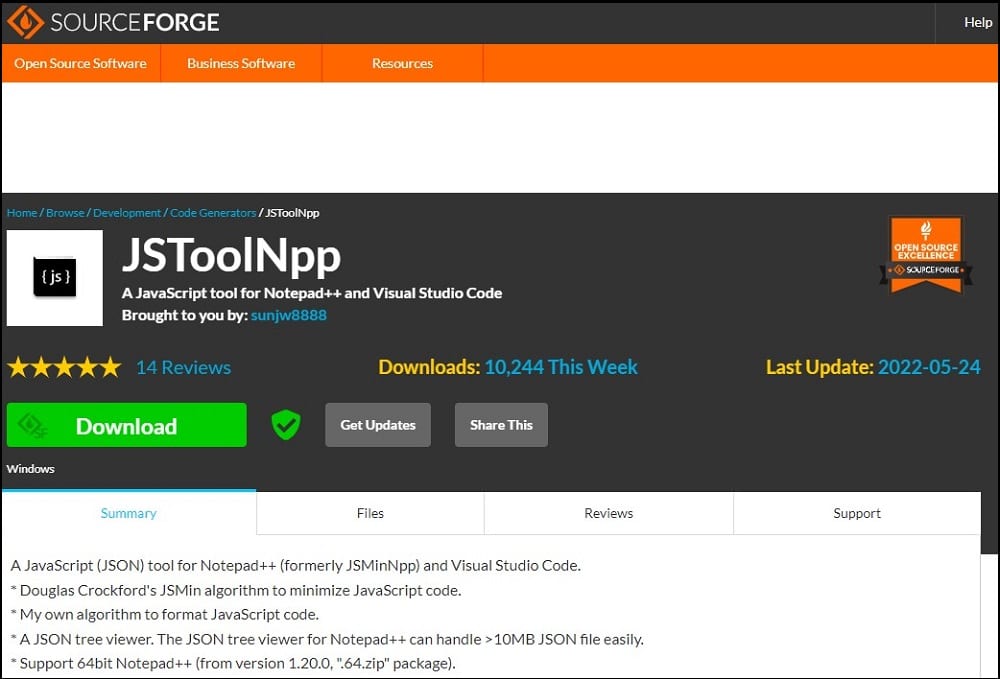Switch to the Files tab
The image size is (1000, 679).
point(370,513)
